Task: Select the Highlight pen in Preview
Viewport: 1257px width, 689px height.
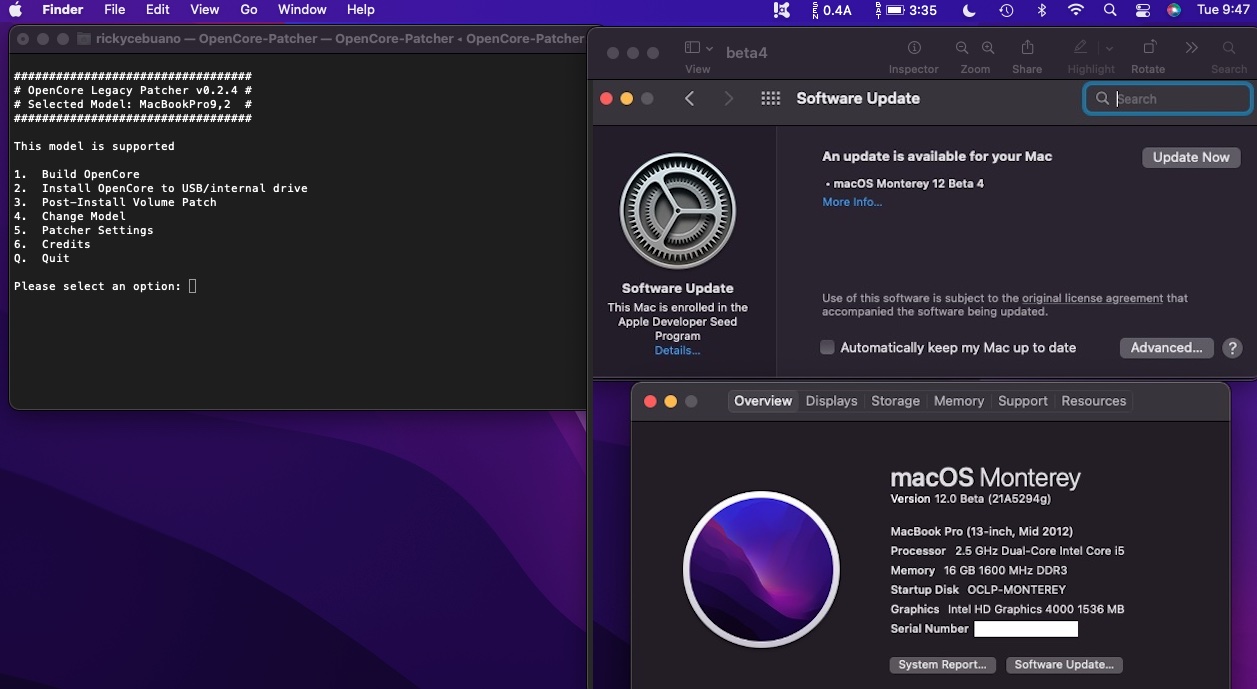Action: [x=1080, y=48]
